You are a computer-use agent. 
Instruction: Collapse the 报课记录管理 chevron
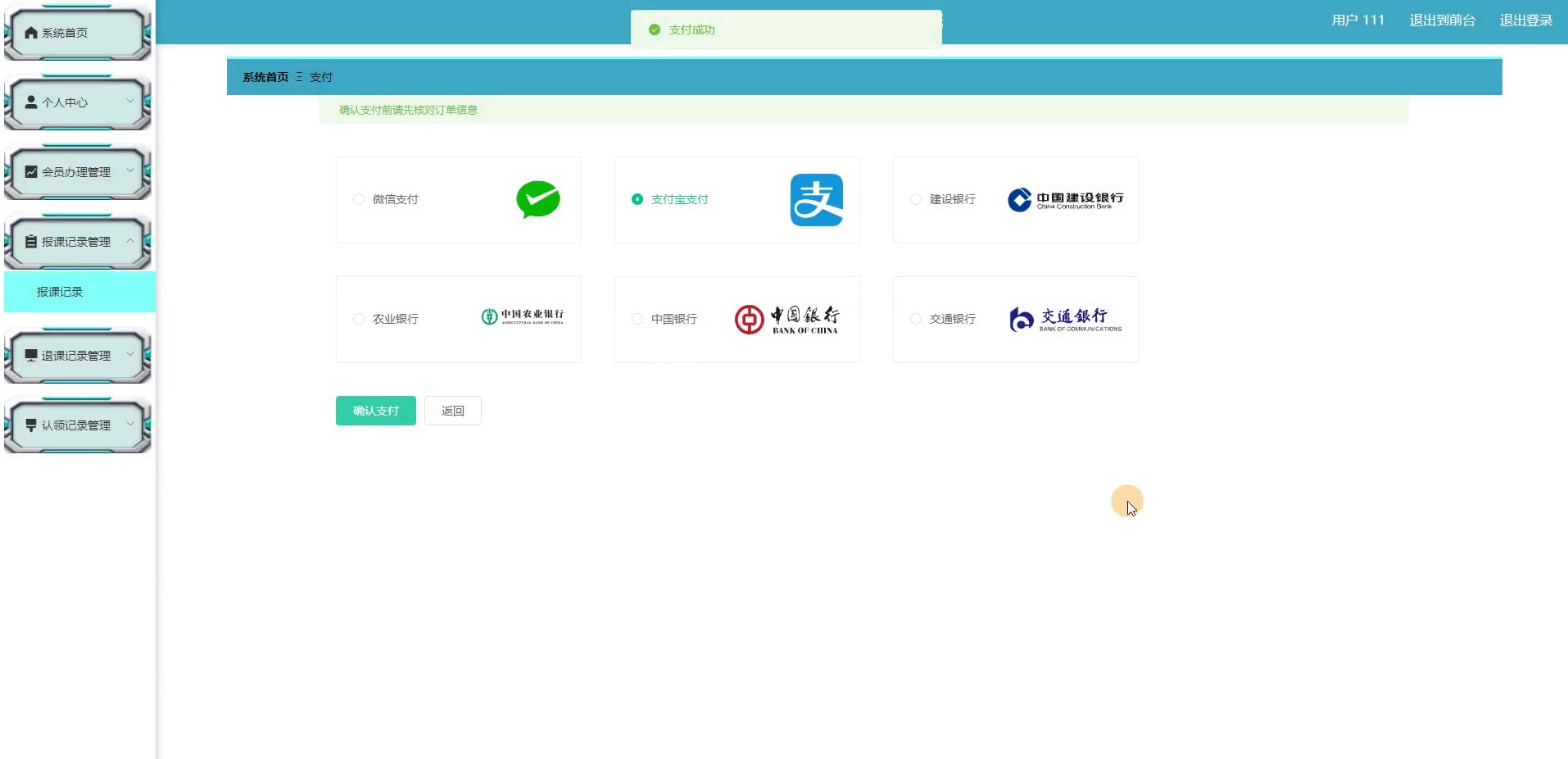point(129,241)
